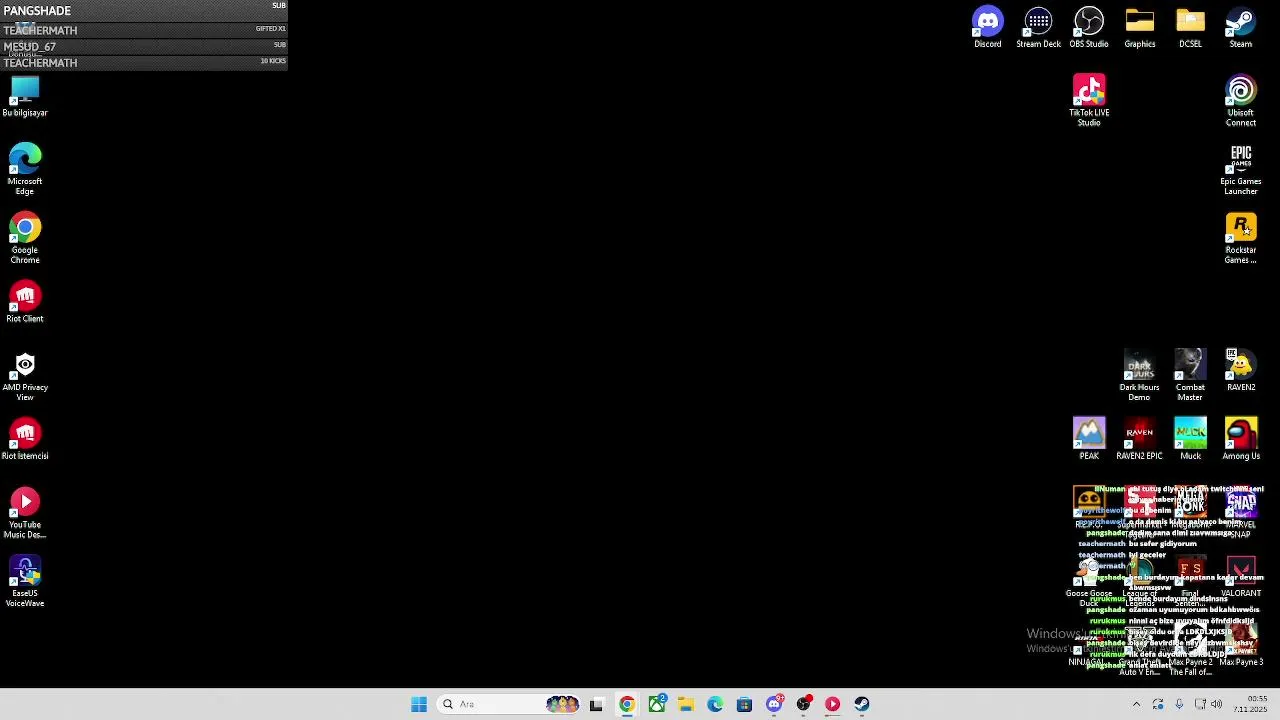Select the Google Chrome desktop shortcut
The image size is (1280, 720).
click(x=25, y=238)
